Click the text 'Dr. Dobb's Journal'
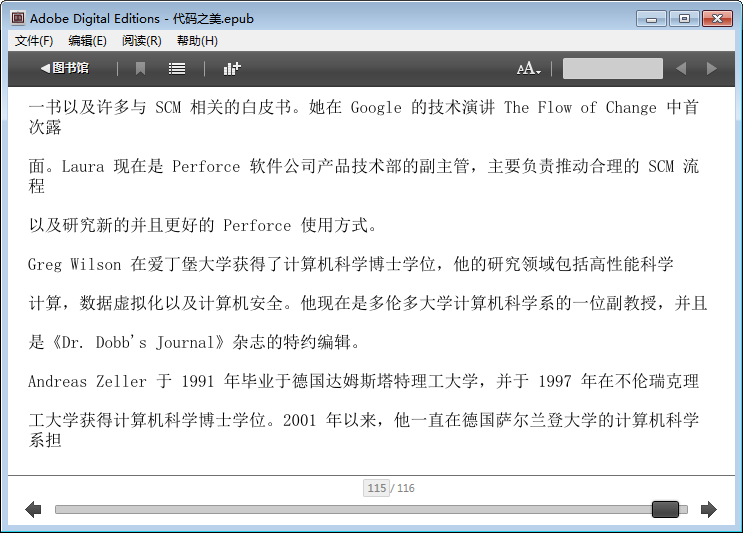 click(138, 342)
